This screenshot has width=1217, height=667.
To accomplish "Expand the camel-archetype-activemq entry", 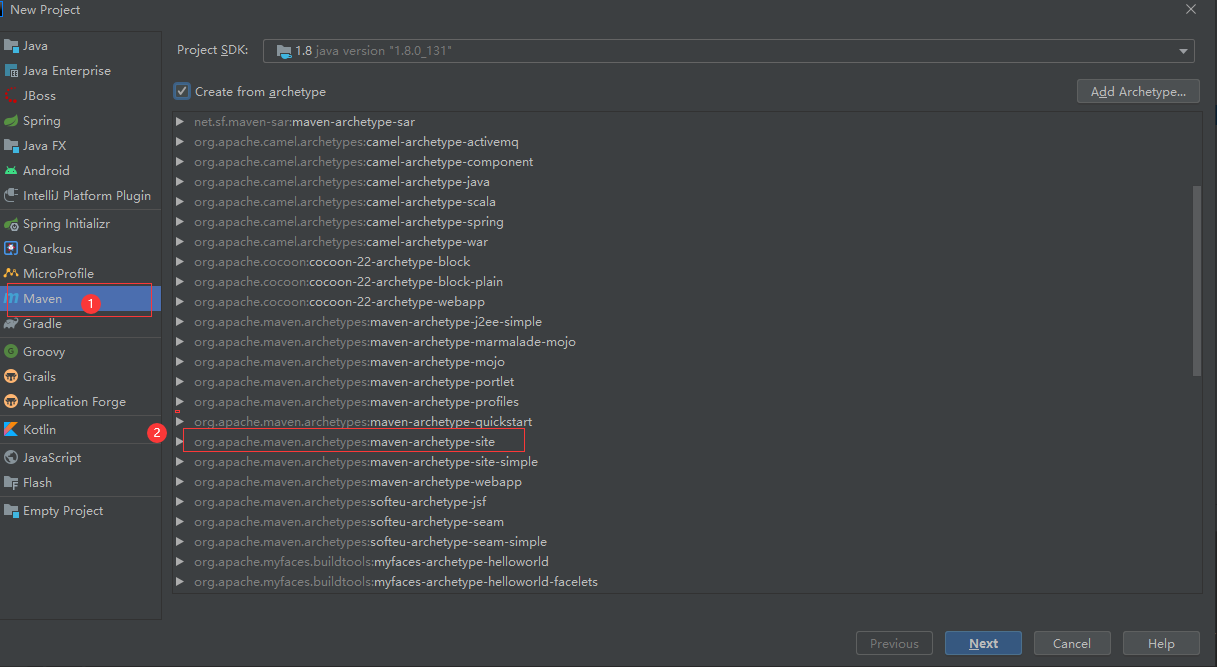I will click(x=180, y=142).
